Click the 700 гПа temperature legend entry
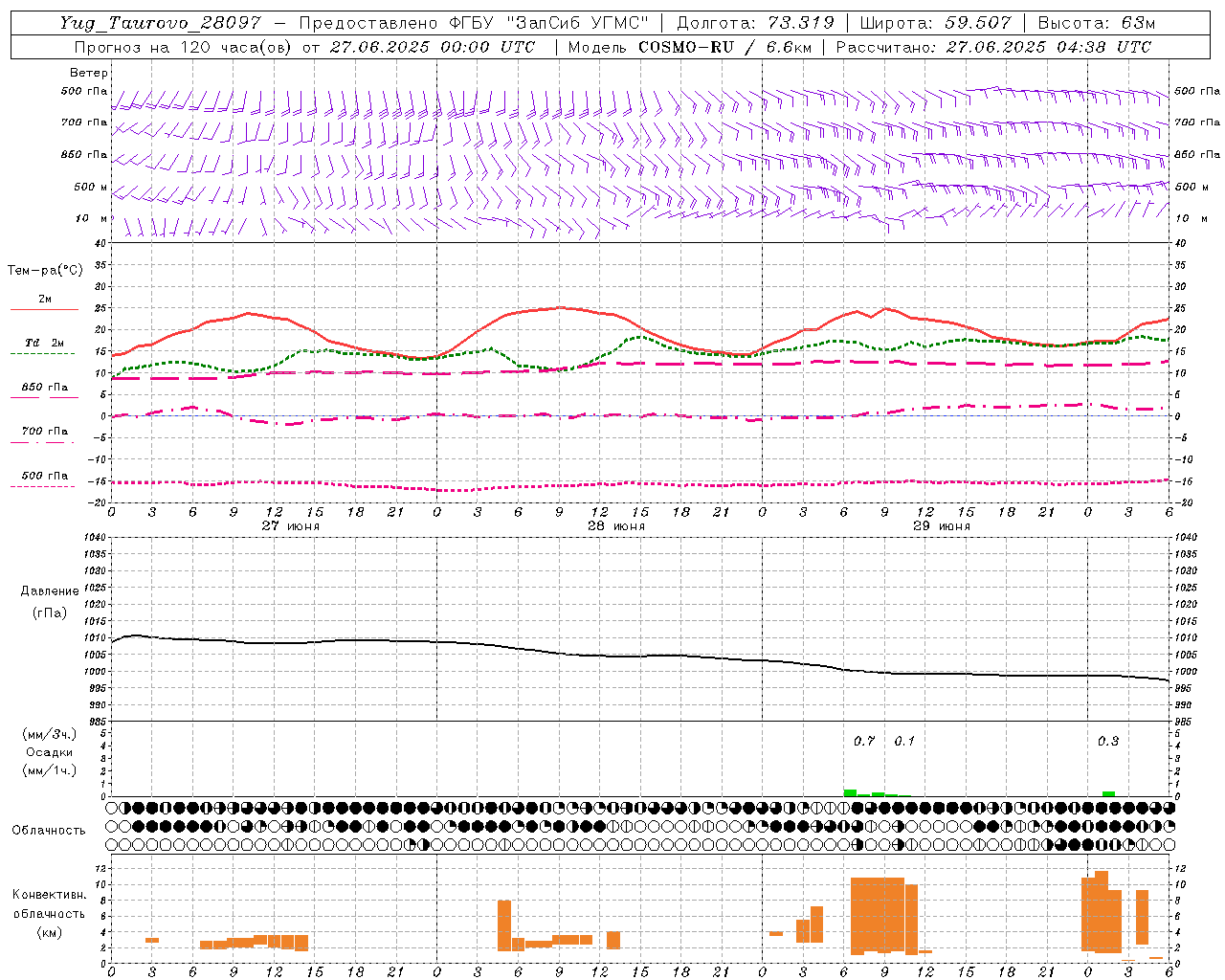Viewport: 1225px width, 980px height. (45, 434)
